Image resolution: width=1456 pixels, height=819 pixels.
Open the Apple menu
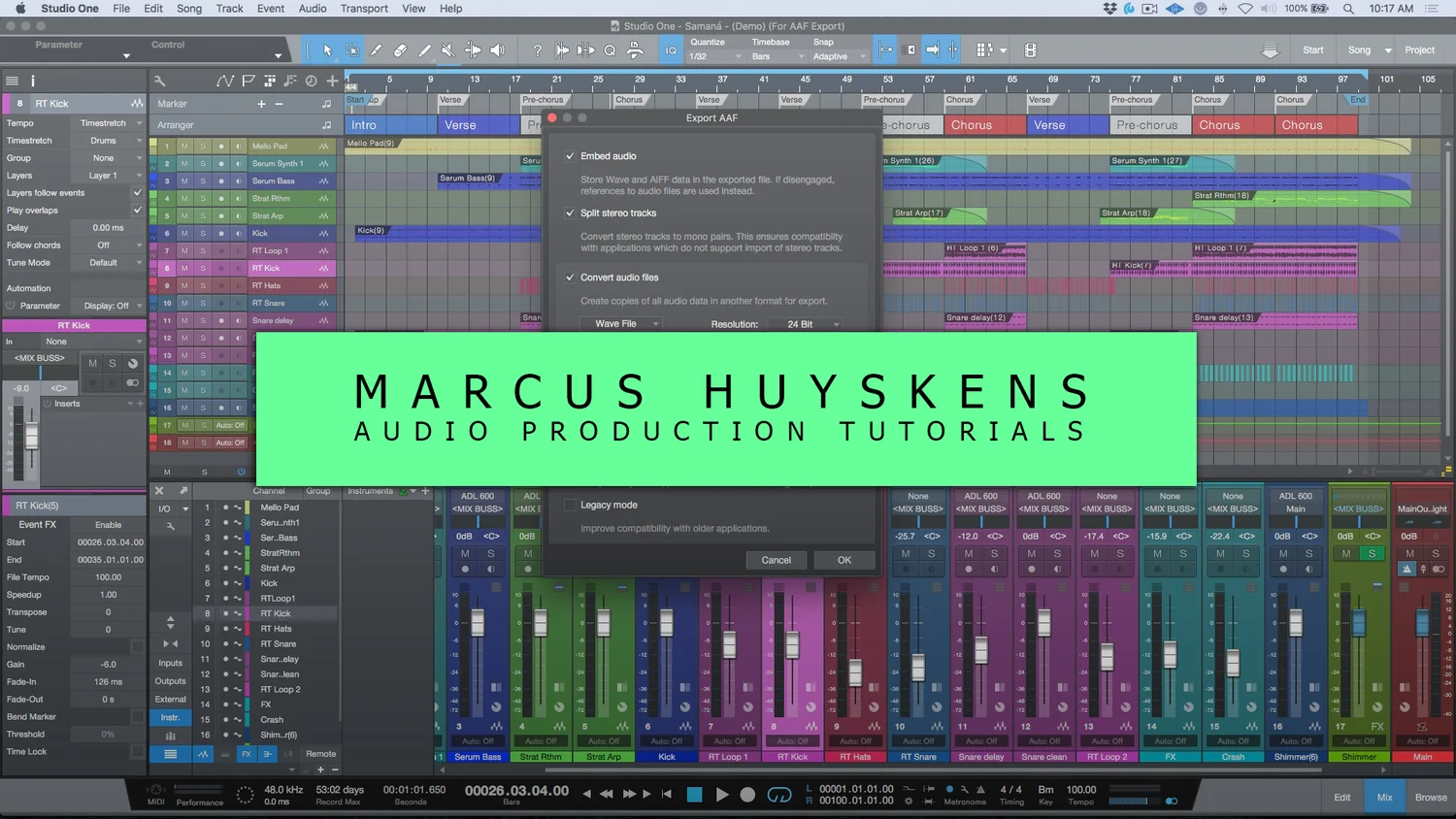19,8
